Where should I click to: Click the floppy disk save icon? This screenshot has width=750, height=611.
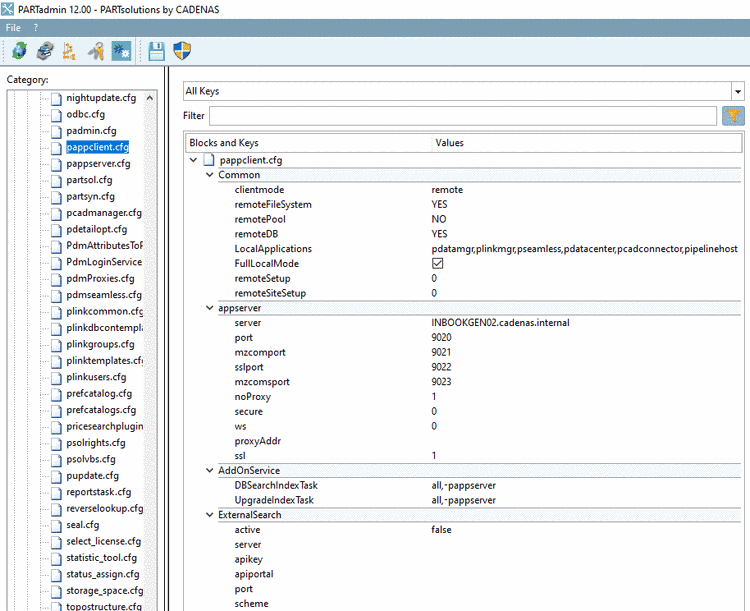point(157,51)
